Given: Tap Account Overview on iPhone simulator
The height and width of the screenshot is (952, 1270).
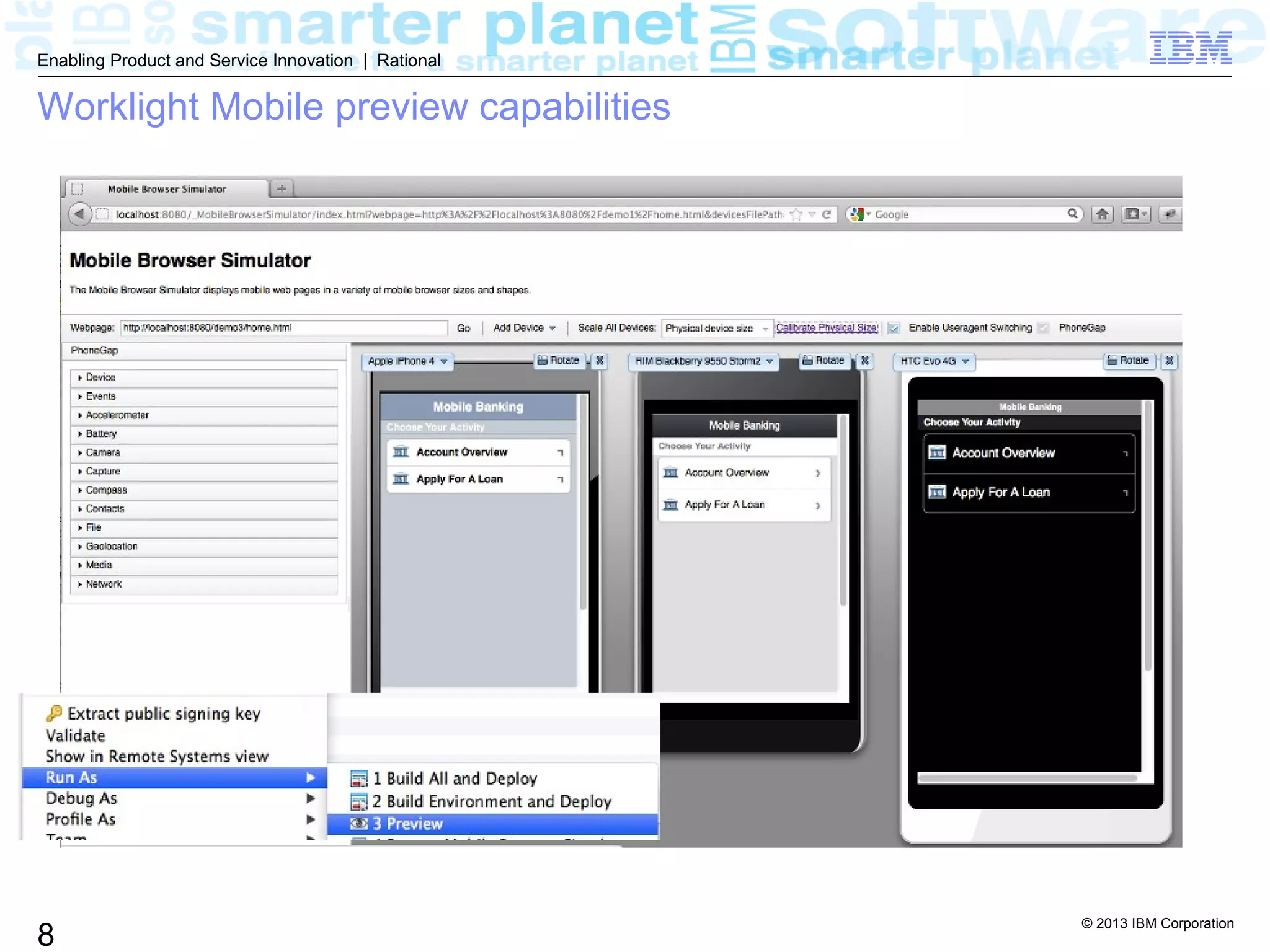Looking at the screenshot, I should coord(478,452).
